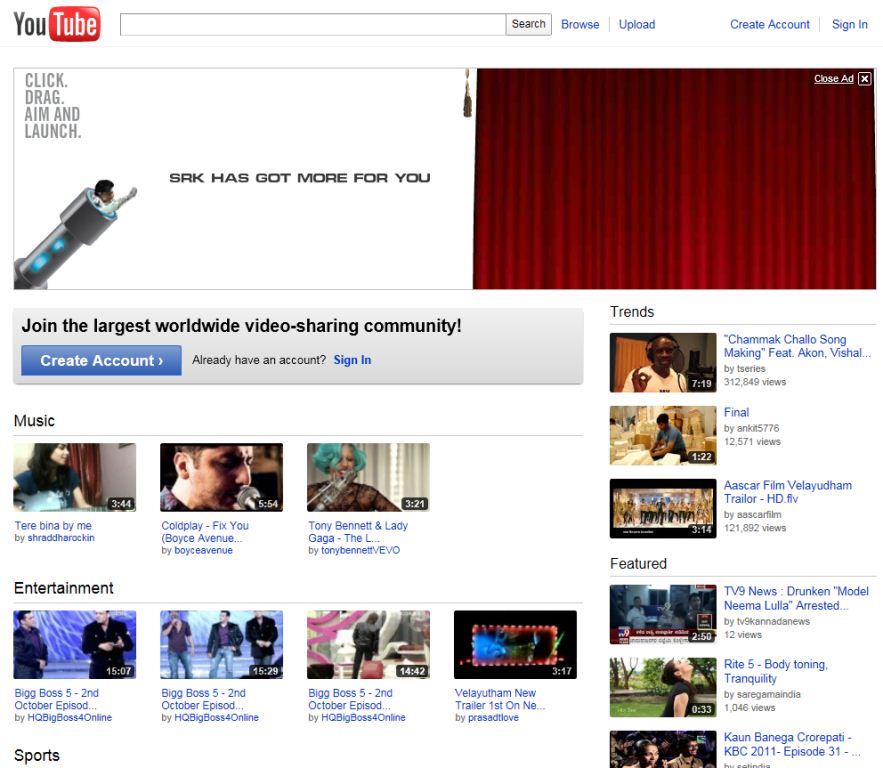Open TV9 News Drunken Model thumbnail
Screen dimensions: 883x768
coord(663,614)
